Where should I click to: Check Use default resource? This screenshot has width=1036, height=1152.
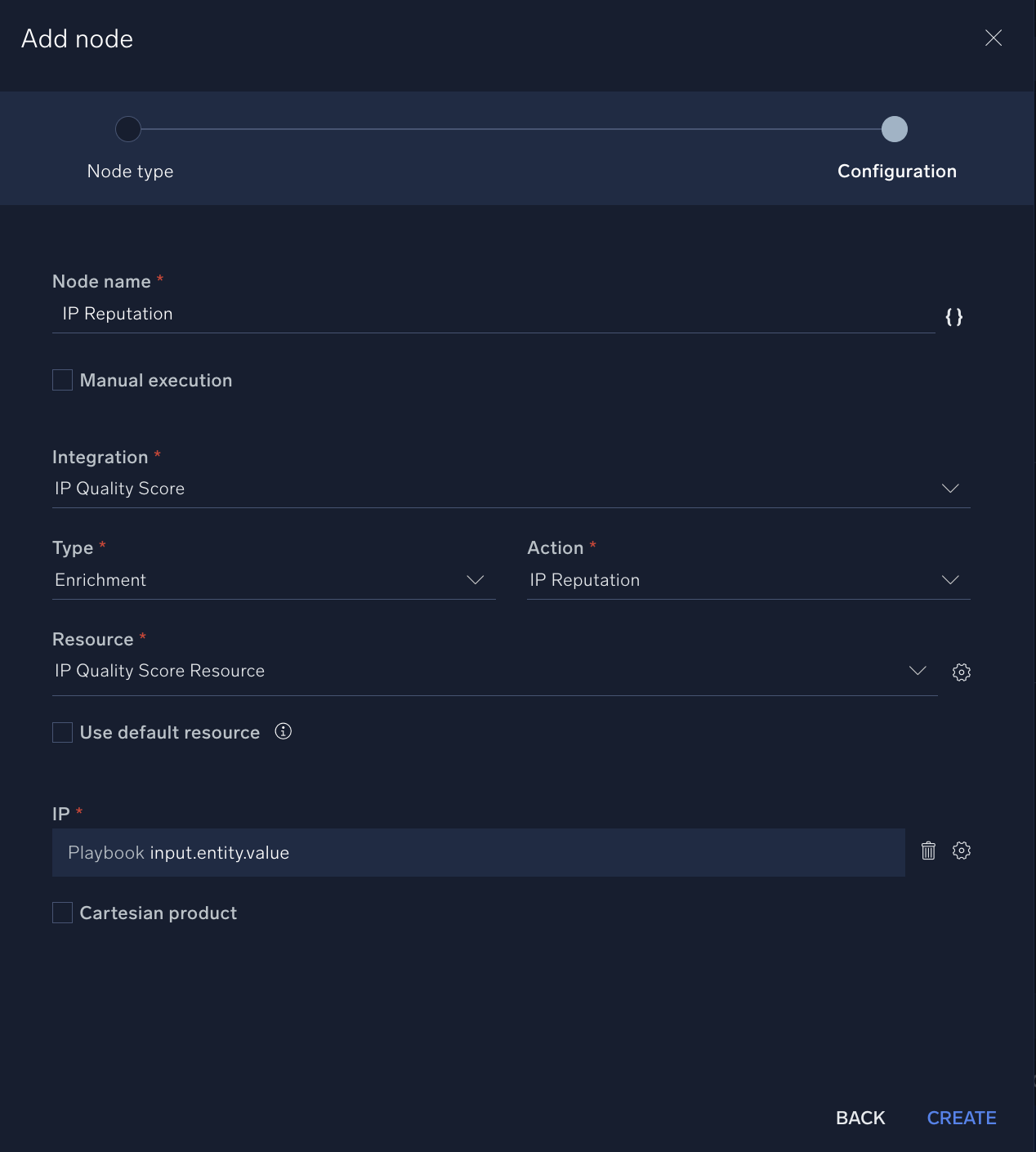tap(62, 732)
